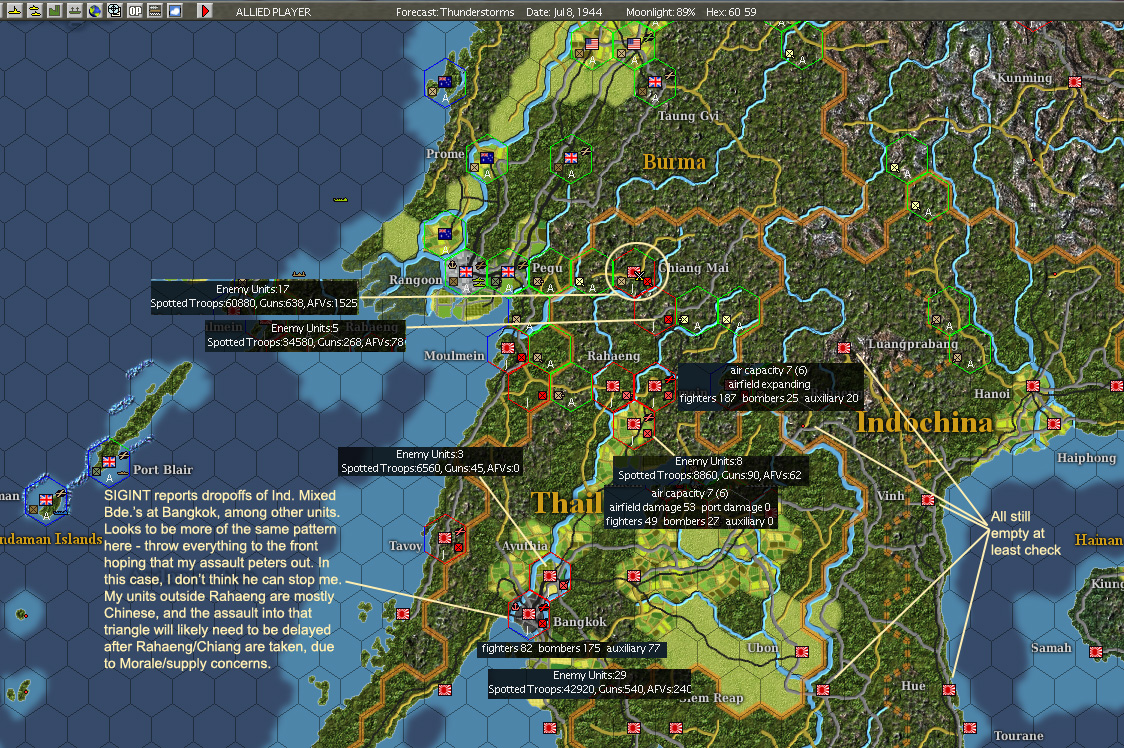1124x748 pixels.
Task: Click the 'airfield damage 53' info box
Action: point(690,508)
